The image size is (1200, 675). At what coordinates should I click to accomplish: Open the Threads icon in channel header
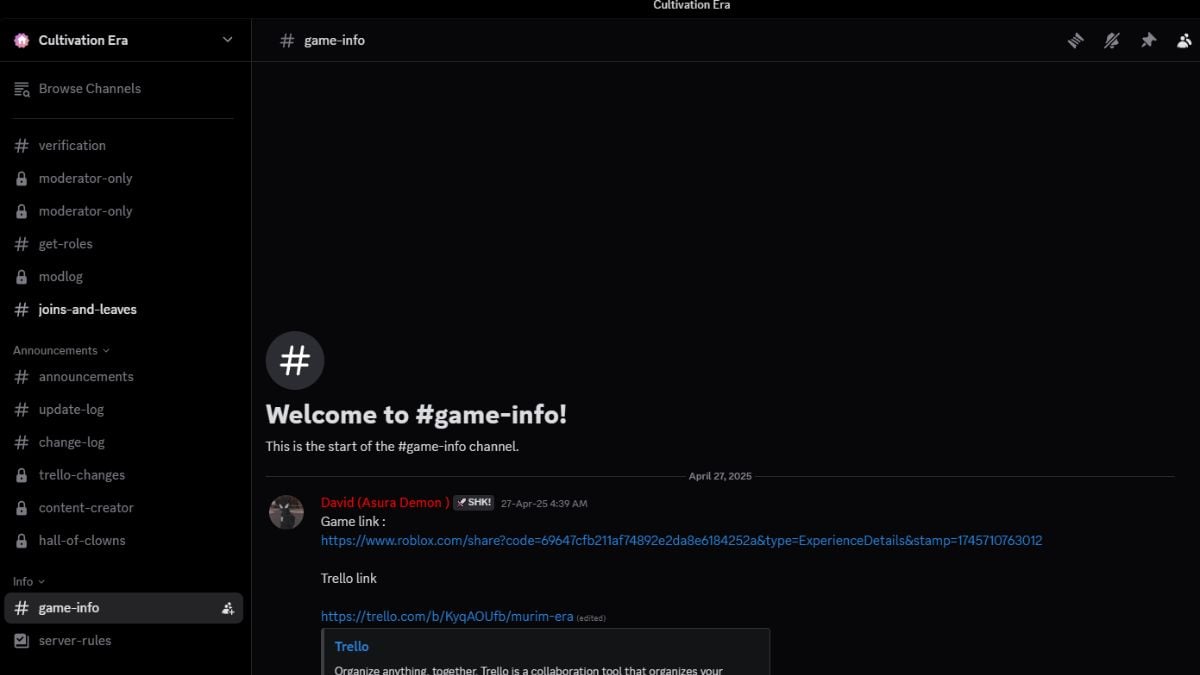tap(1075, 40)
